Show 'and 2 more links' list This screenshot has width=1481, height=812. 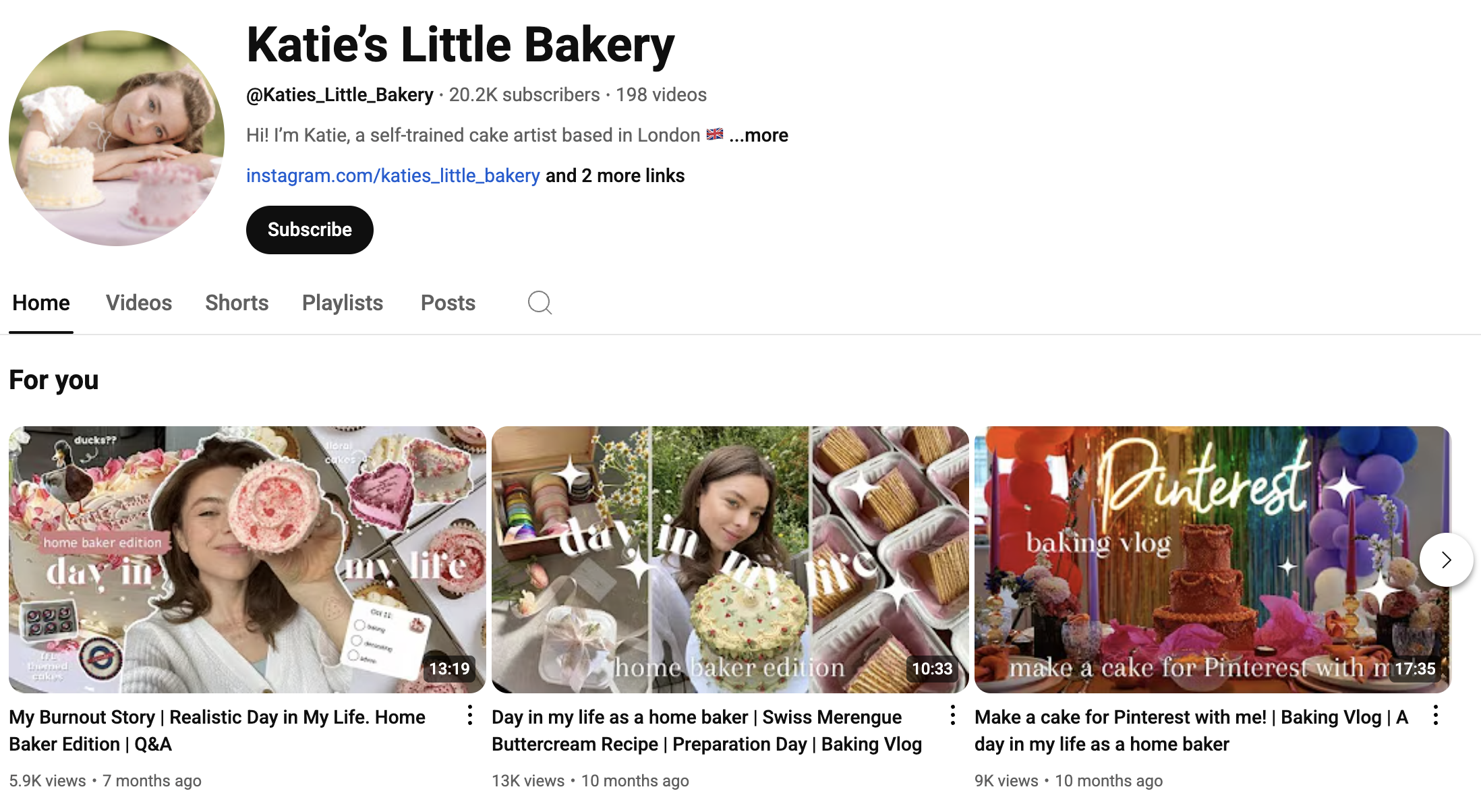tap(615, 176)
